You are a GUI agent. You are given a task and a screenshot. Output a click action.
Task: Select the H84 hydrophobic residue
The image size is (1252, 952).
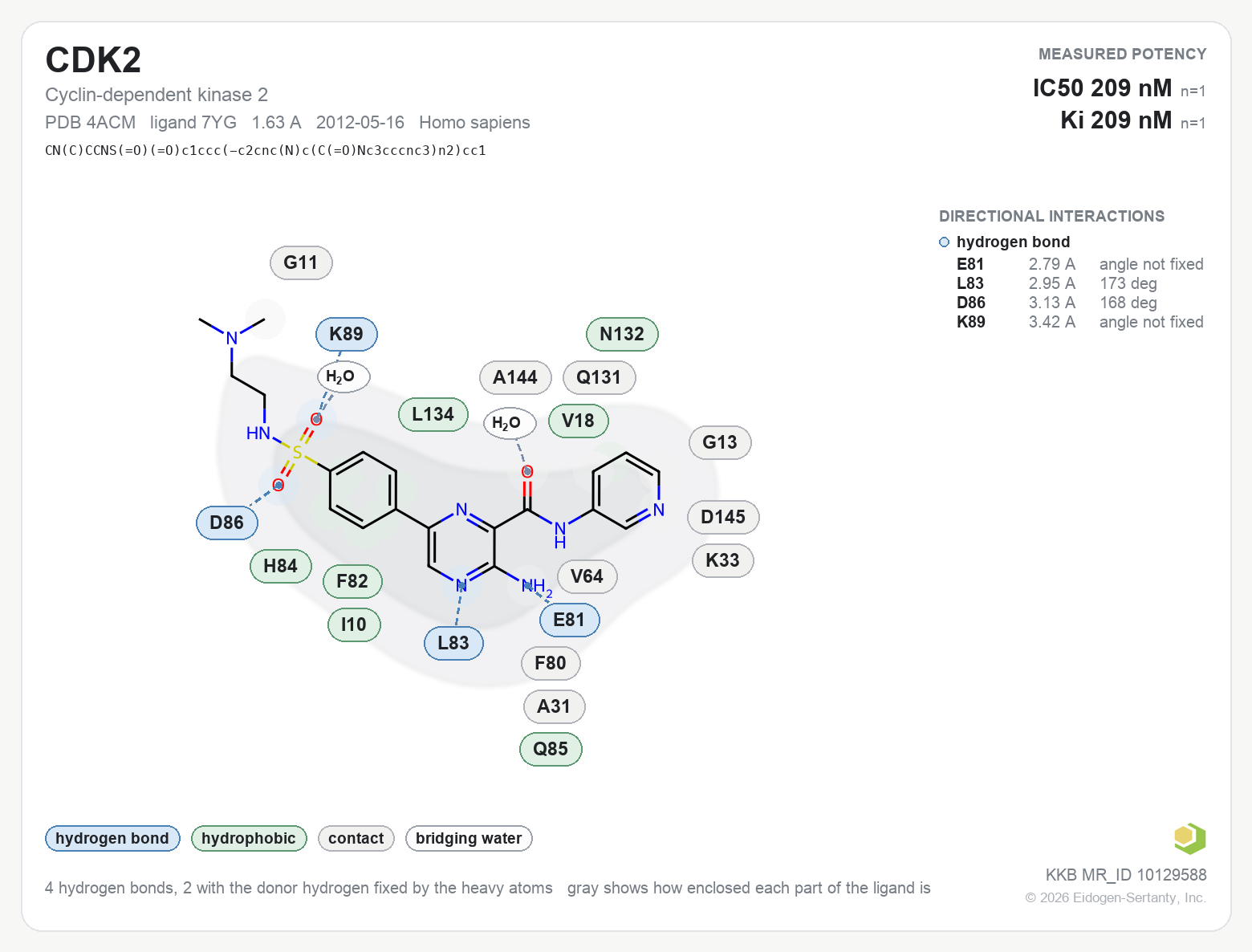click(x=281, y=566)
